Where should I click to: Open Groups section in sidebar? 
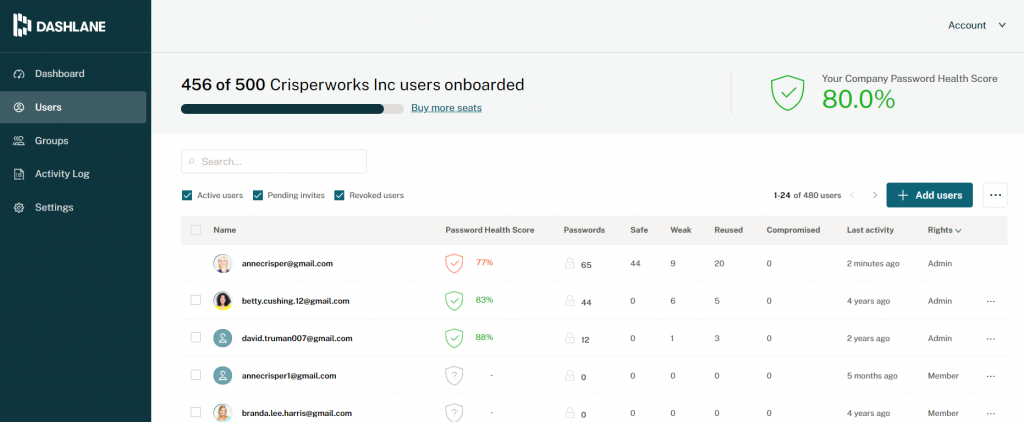[x=73, y=140]
